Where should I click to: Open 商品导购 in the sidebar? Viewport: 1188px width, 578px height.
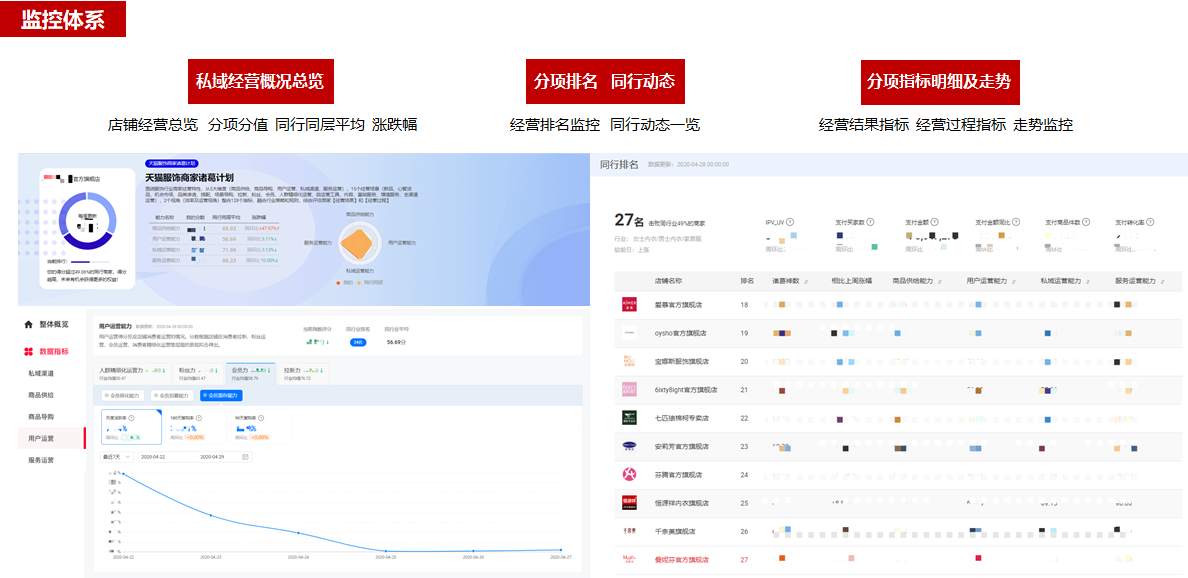click(x=41, y=417)
